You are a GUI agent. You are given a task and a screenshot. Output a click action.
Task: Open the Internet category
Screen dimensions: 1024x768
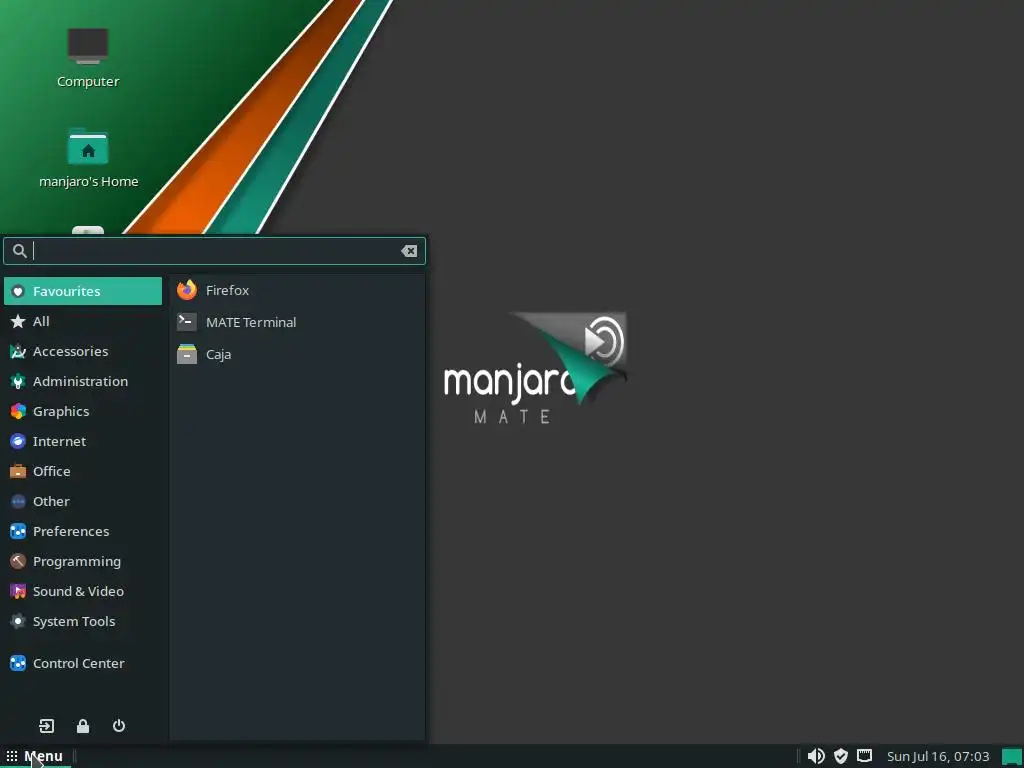pyautogui.click(x=83, y=441)
